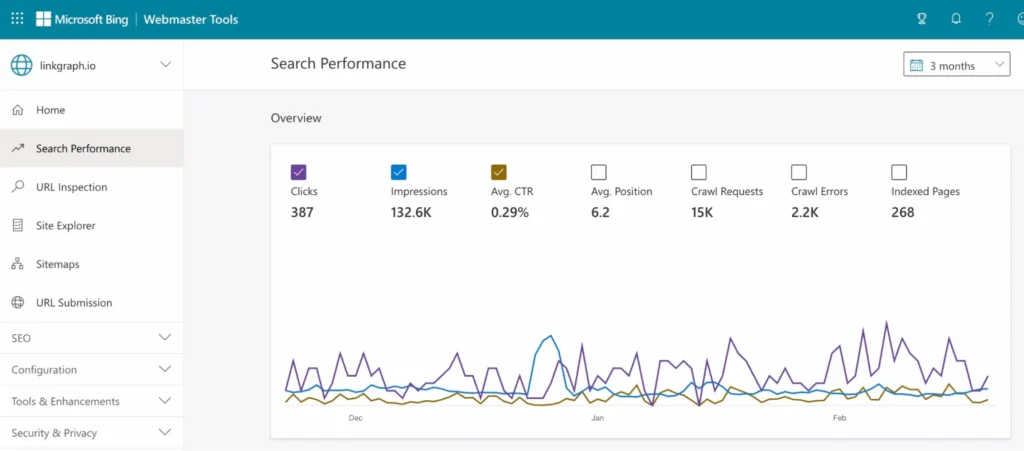Click the URL Inspection magnifier icon
Image resolution: width=1024 pixels, height=451 pixels.
(x=17, y=187)
